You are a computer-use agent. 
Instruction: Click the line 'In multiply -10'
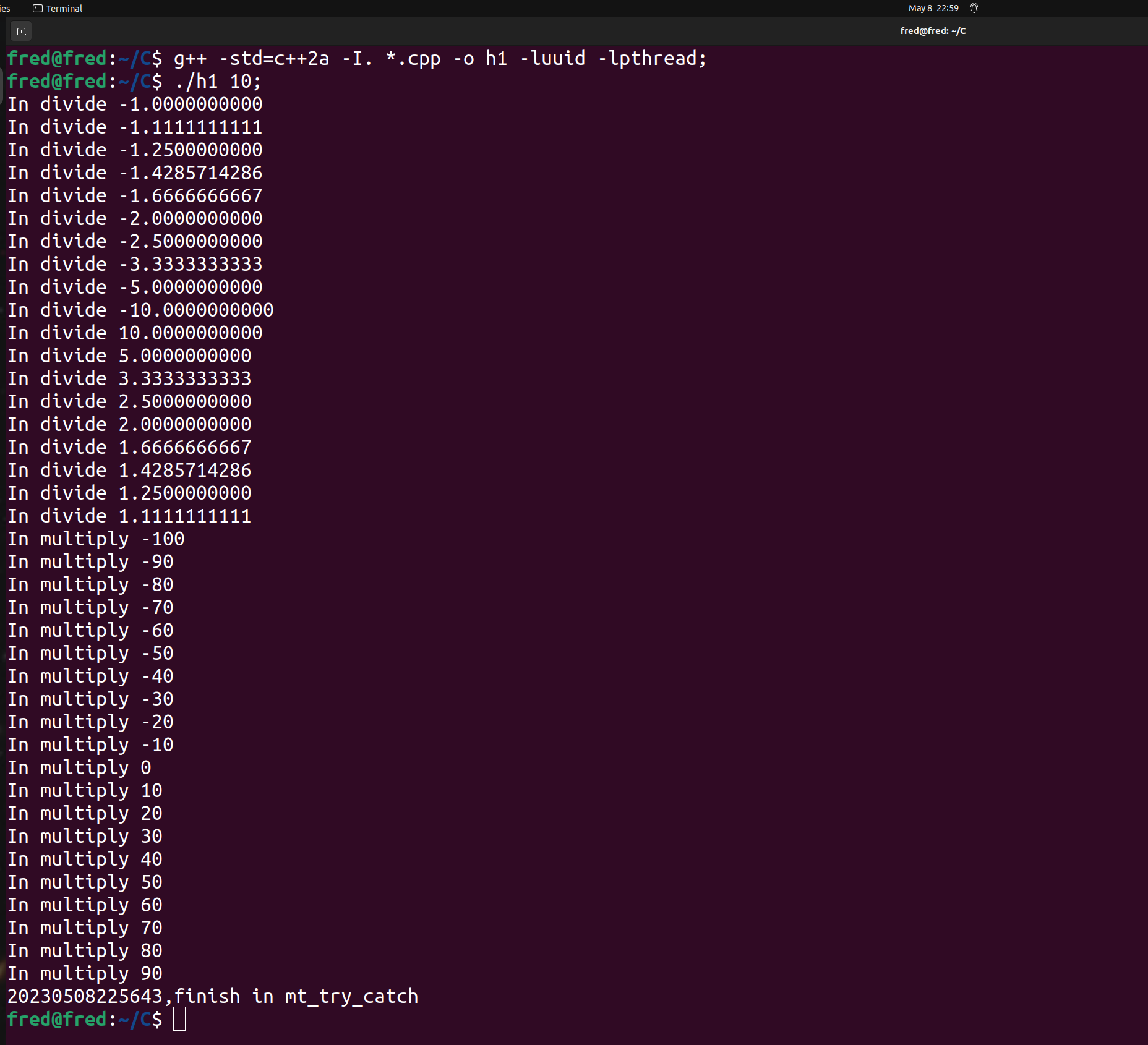(x=90, y=744)
